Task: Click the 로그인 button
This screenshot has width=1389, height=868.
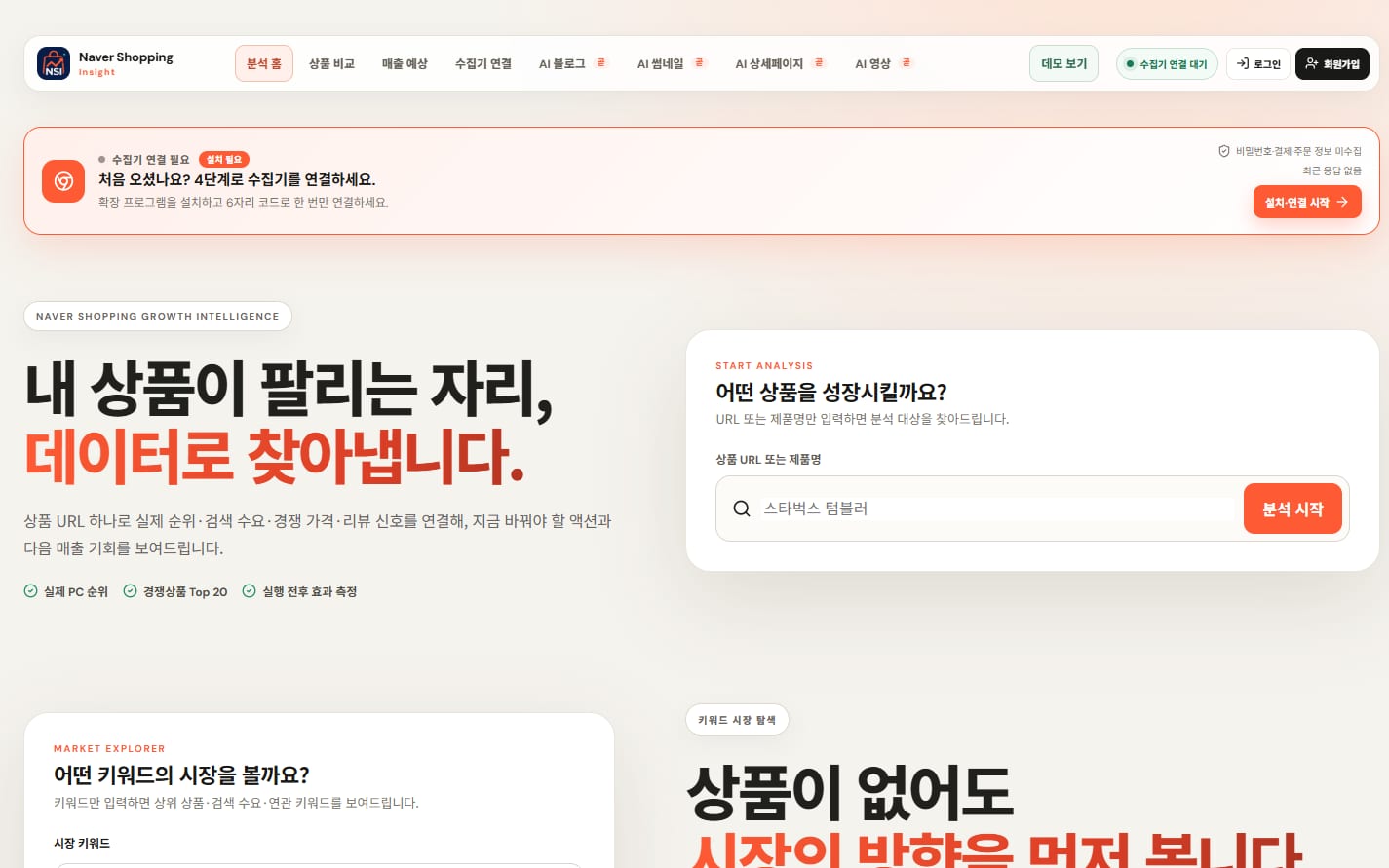Action: pyautogui.click(x=1258, y=63)
